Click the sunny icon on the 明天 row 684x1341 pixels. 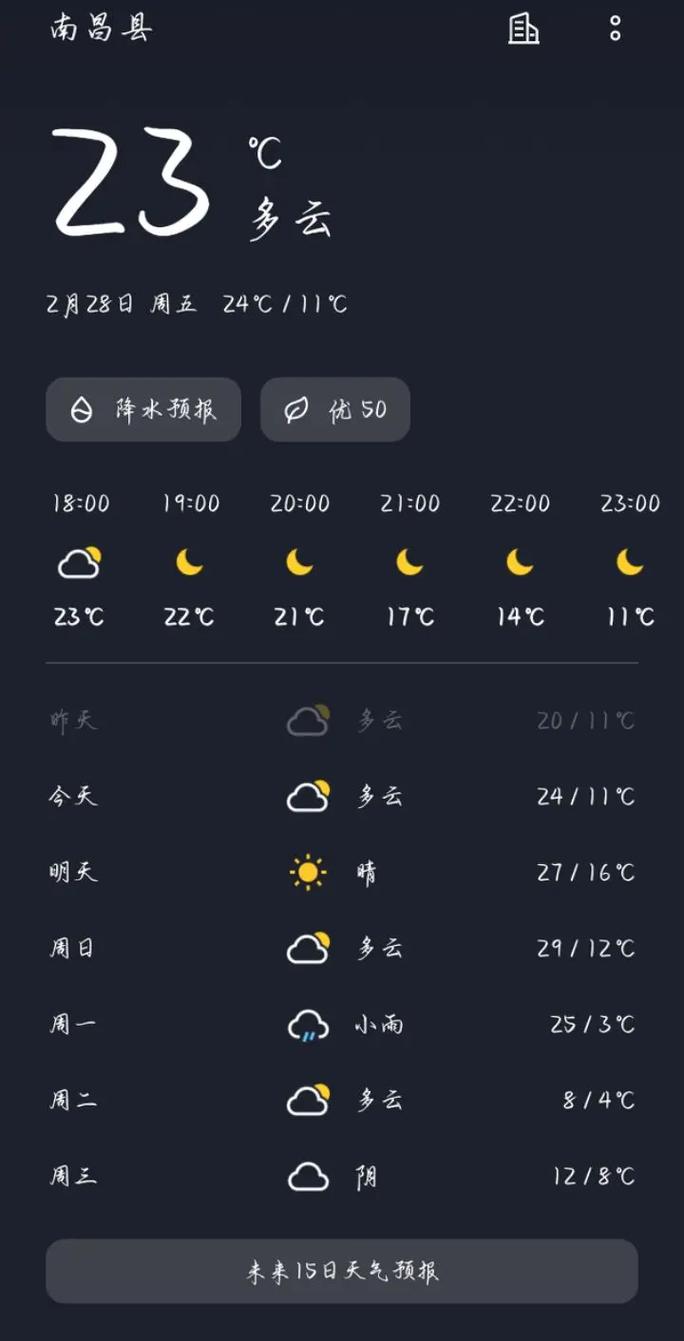click(x=307, y=871)
